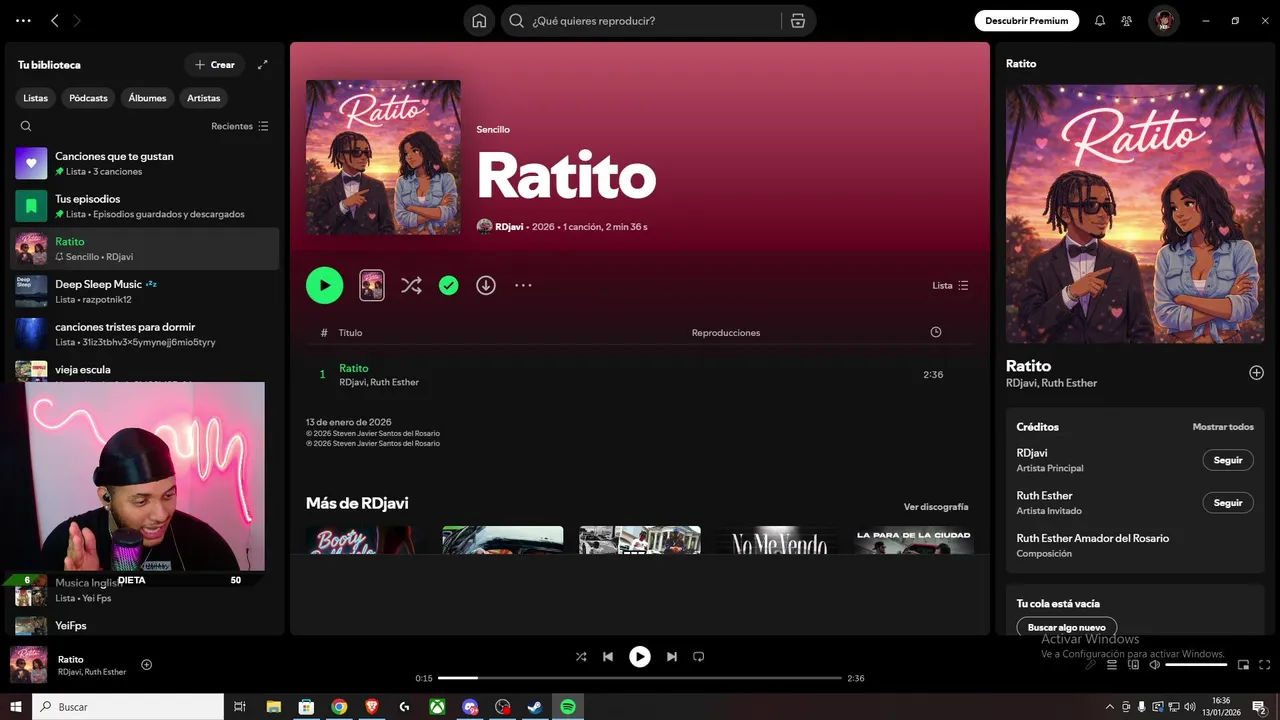Open lyrics microphone icon
Viewport: 1280px width, 720px height.
click(1091, 664)
